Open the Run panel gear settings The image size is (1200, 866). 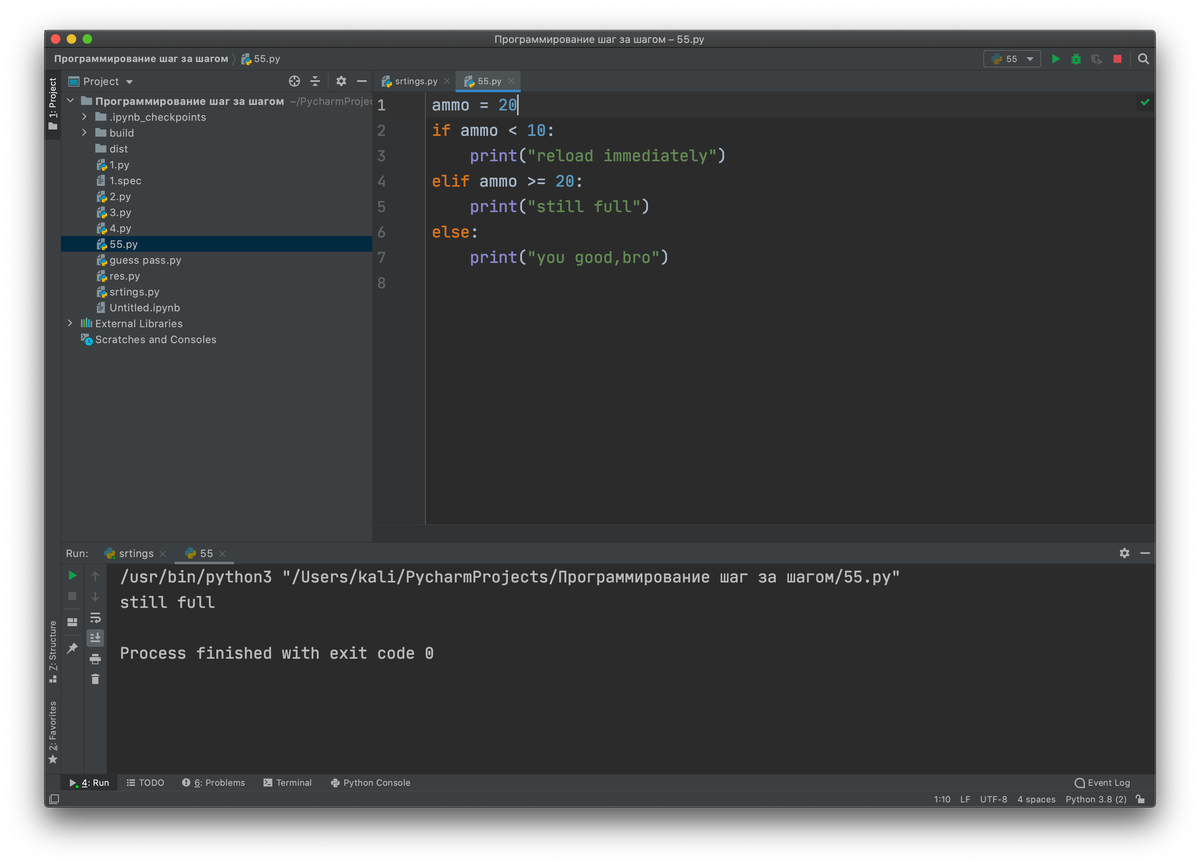tap(1124, 553)
